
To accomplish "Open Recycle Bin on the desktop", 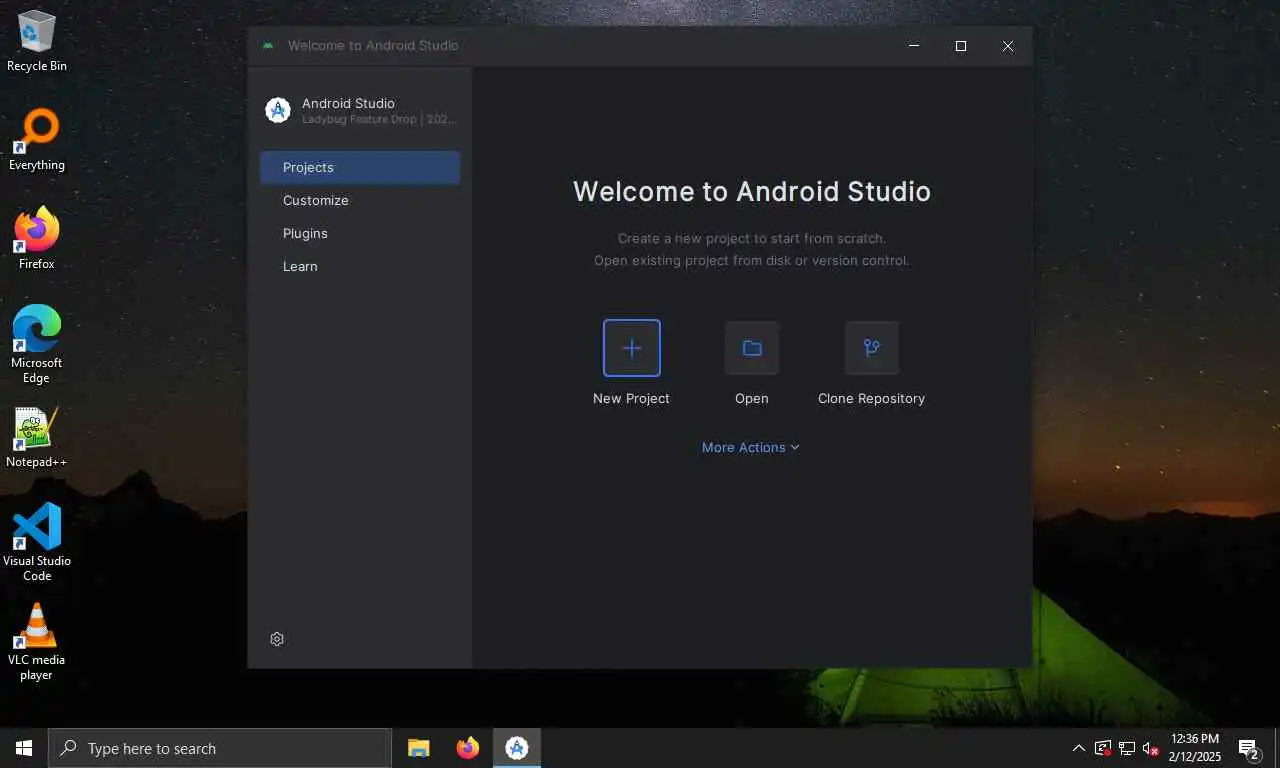I will click(x=37, y=41).
